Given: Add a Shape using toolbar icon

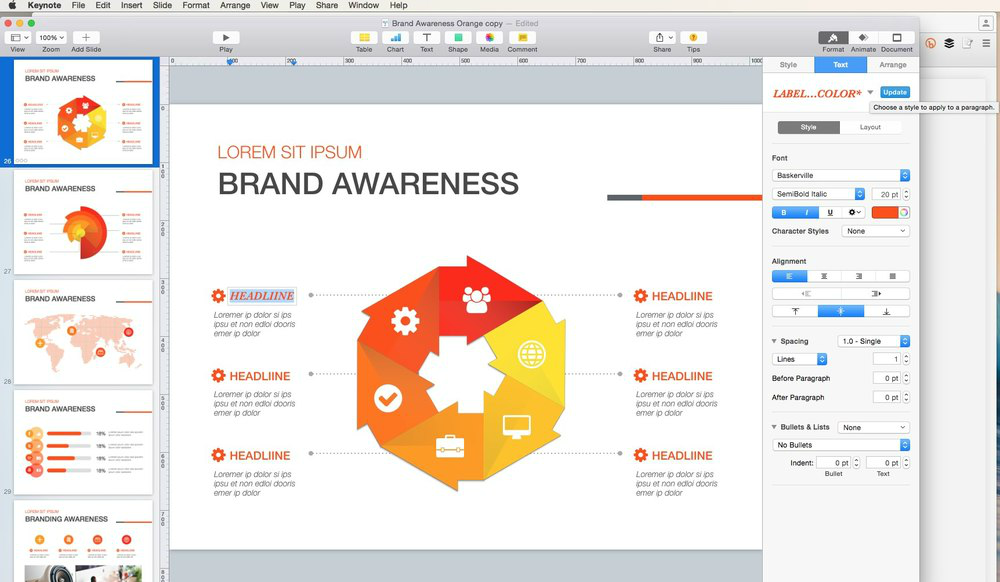Looking at the screenshot, I should pos(457,38).
